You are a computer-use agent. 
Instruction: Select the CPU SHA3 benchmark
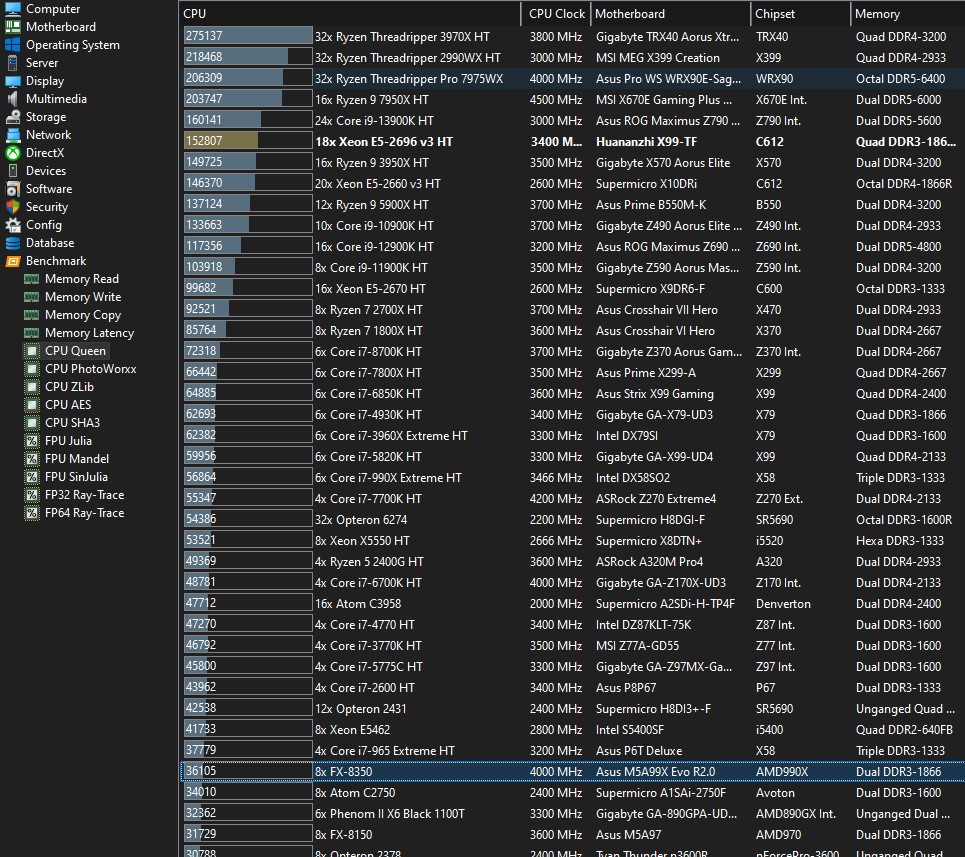(72, 423)
